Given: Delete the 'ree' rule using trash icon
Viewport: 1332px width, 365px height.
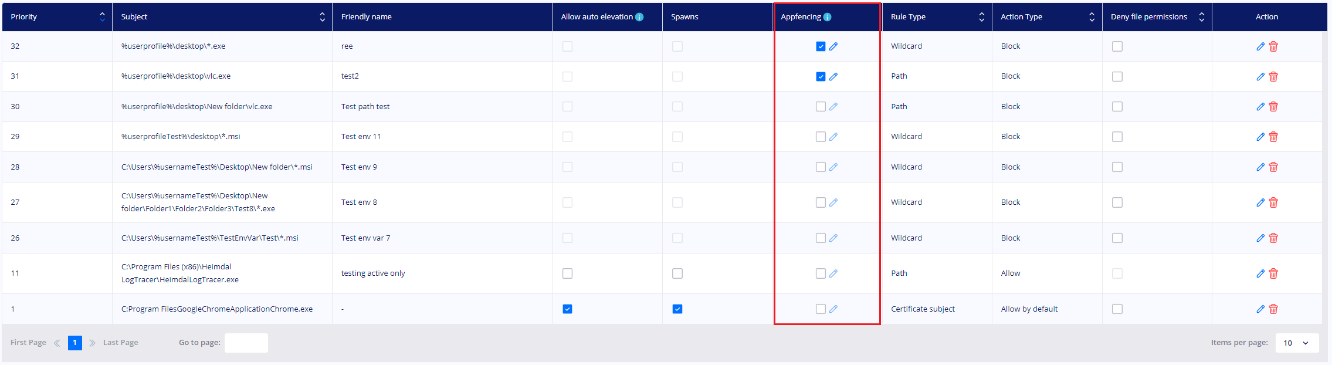Looking at the screenshot, I should [x=1273, y=46].
